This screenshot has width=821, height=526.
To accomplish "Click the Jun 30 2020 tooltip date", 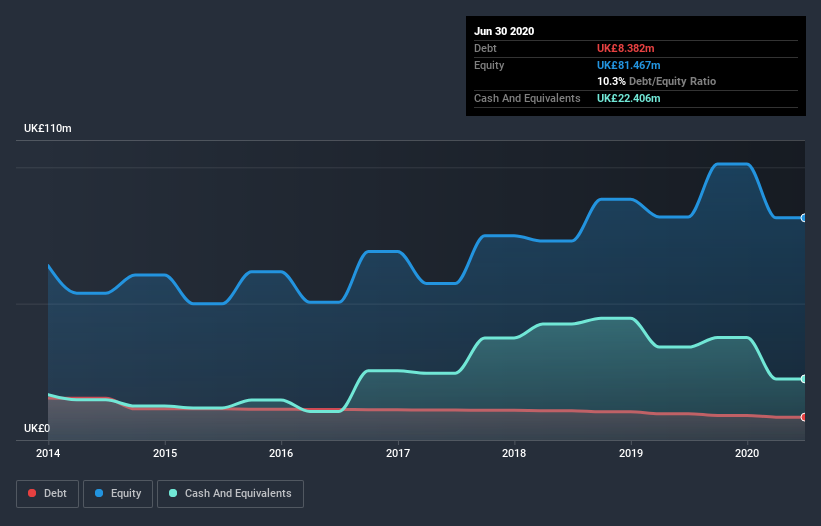I will click(x=504, y=31).
